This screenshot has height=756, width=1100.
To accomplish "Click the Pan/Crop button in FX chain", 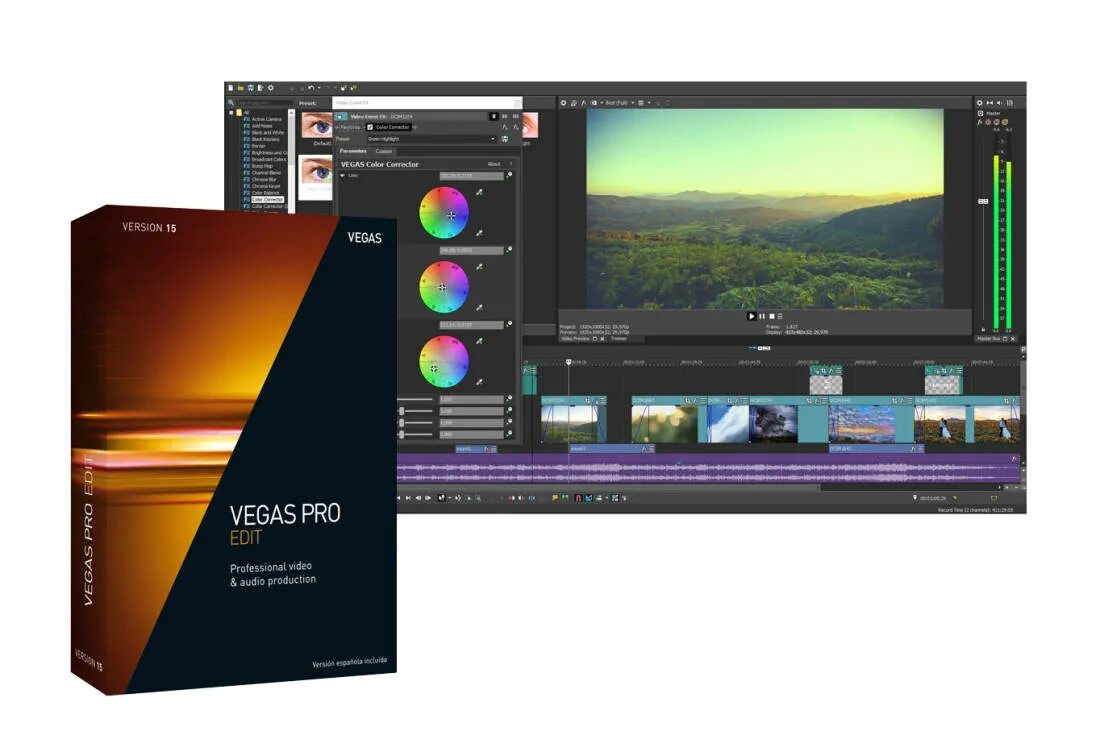I will (x=350, y=128).
